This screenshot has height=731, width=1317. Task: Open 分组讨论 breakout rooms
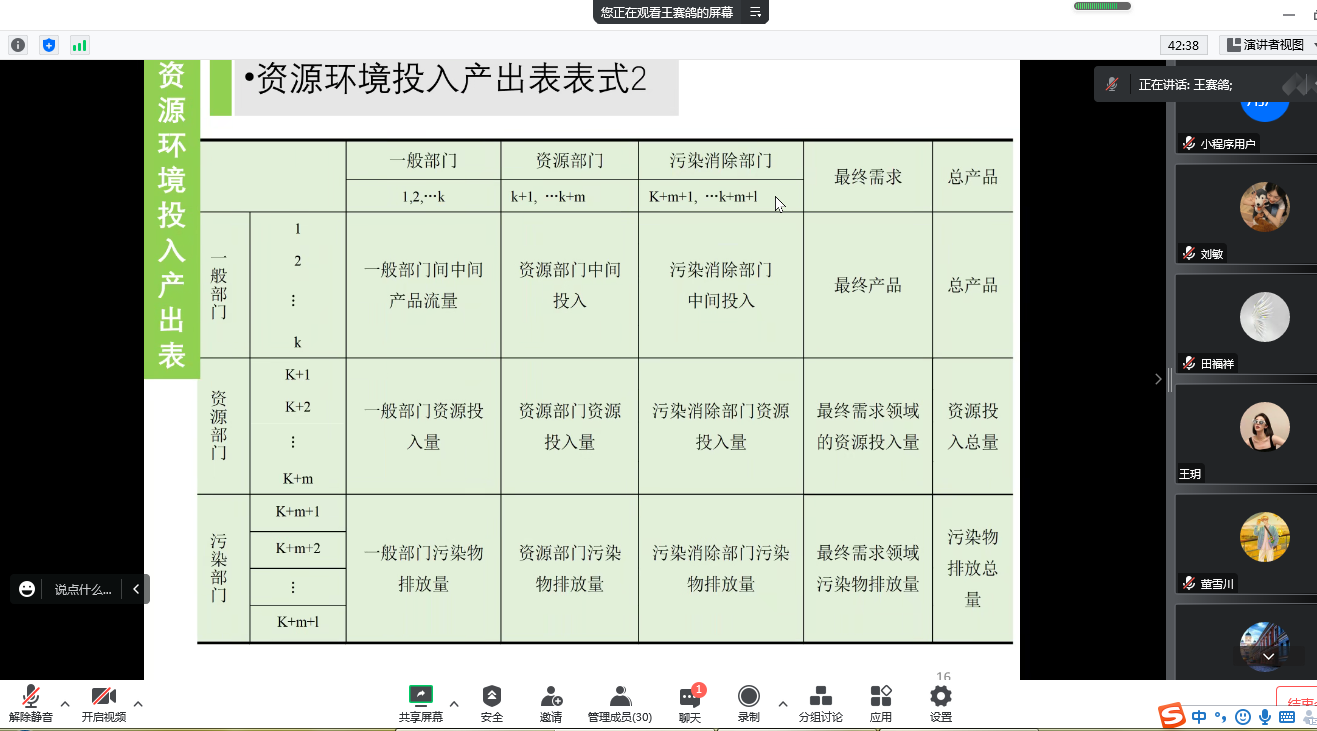pos(820,703)
